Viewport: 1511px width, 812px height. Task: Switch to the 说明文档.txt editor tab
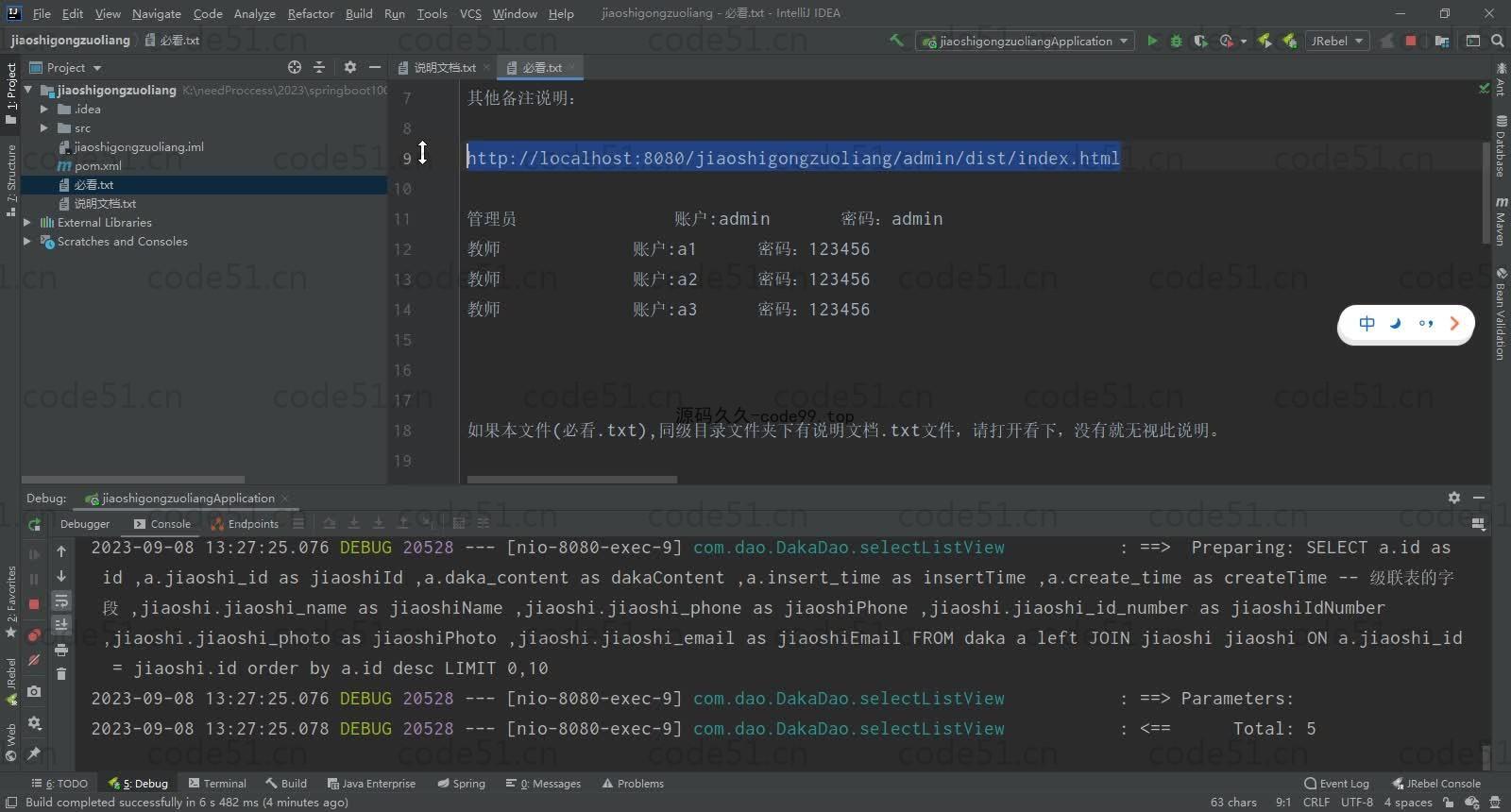444,67
